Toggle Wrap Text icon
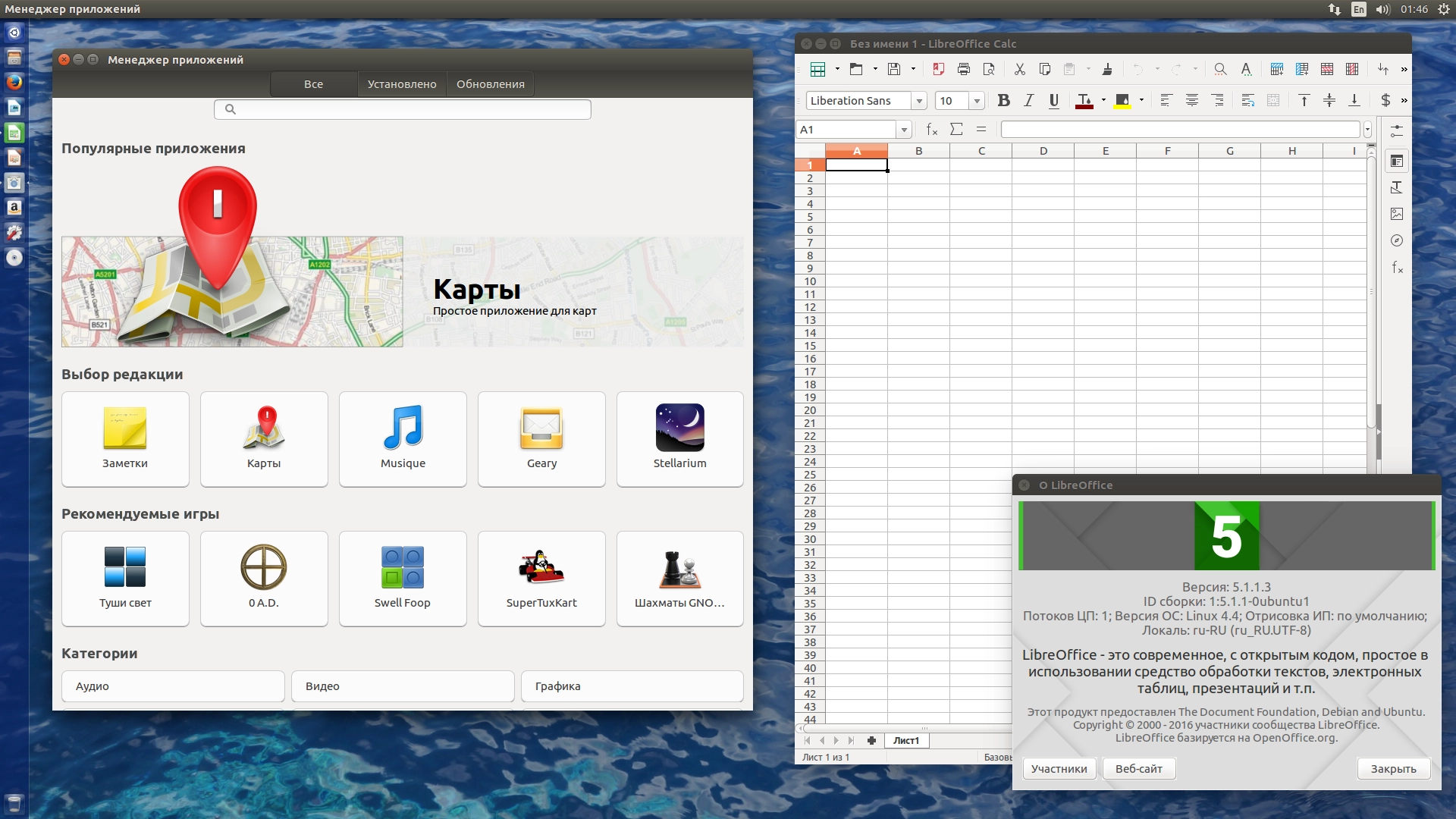The width and height of the screenshot is (1456, 819). click(1248, 100)
